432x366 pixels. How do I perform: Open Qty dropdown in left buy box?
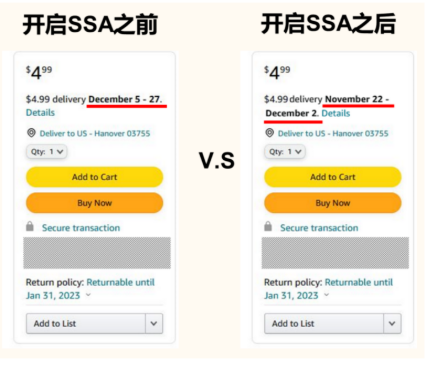point(47,152)
